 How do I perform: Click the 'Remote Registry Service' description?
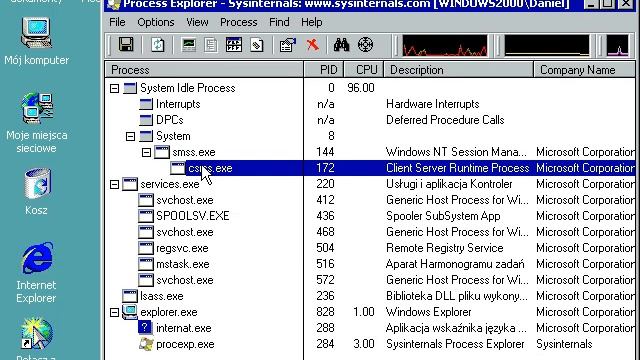point(444,248)
